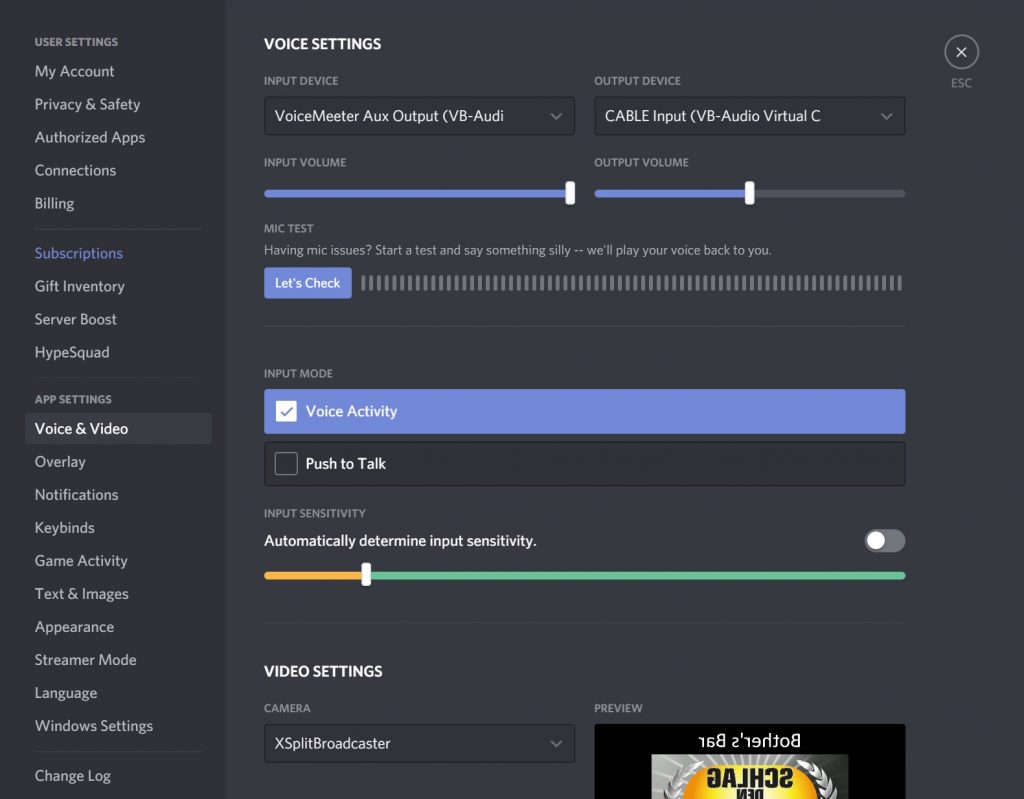Close settings with the X icon
Viewport: 1024px width, 799px height.
[961, 52]
